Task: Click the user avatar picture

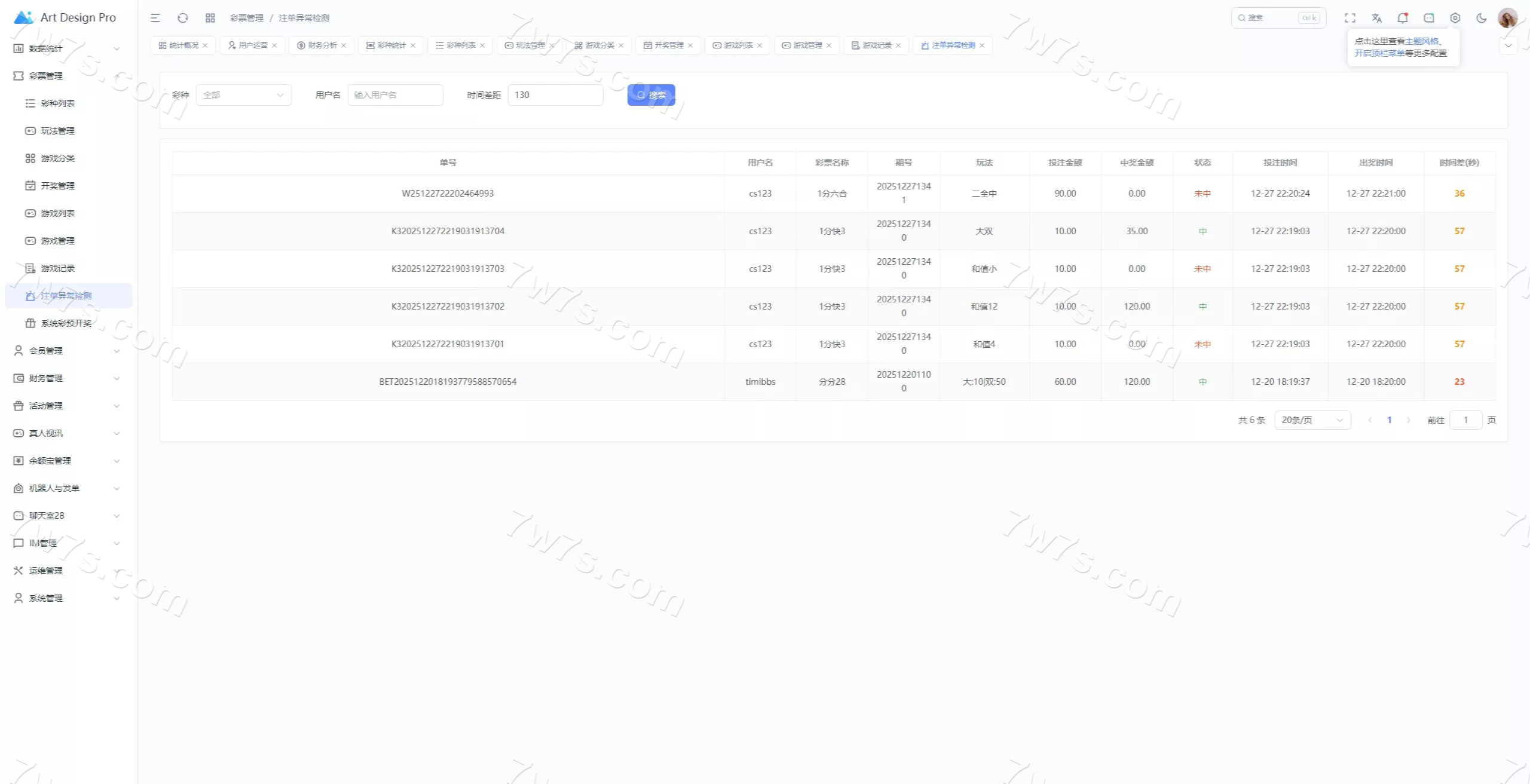Action: click(x=1507, y=18)
